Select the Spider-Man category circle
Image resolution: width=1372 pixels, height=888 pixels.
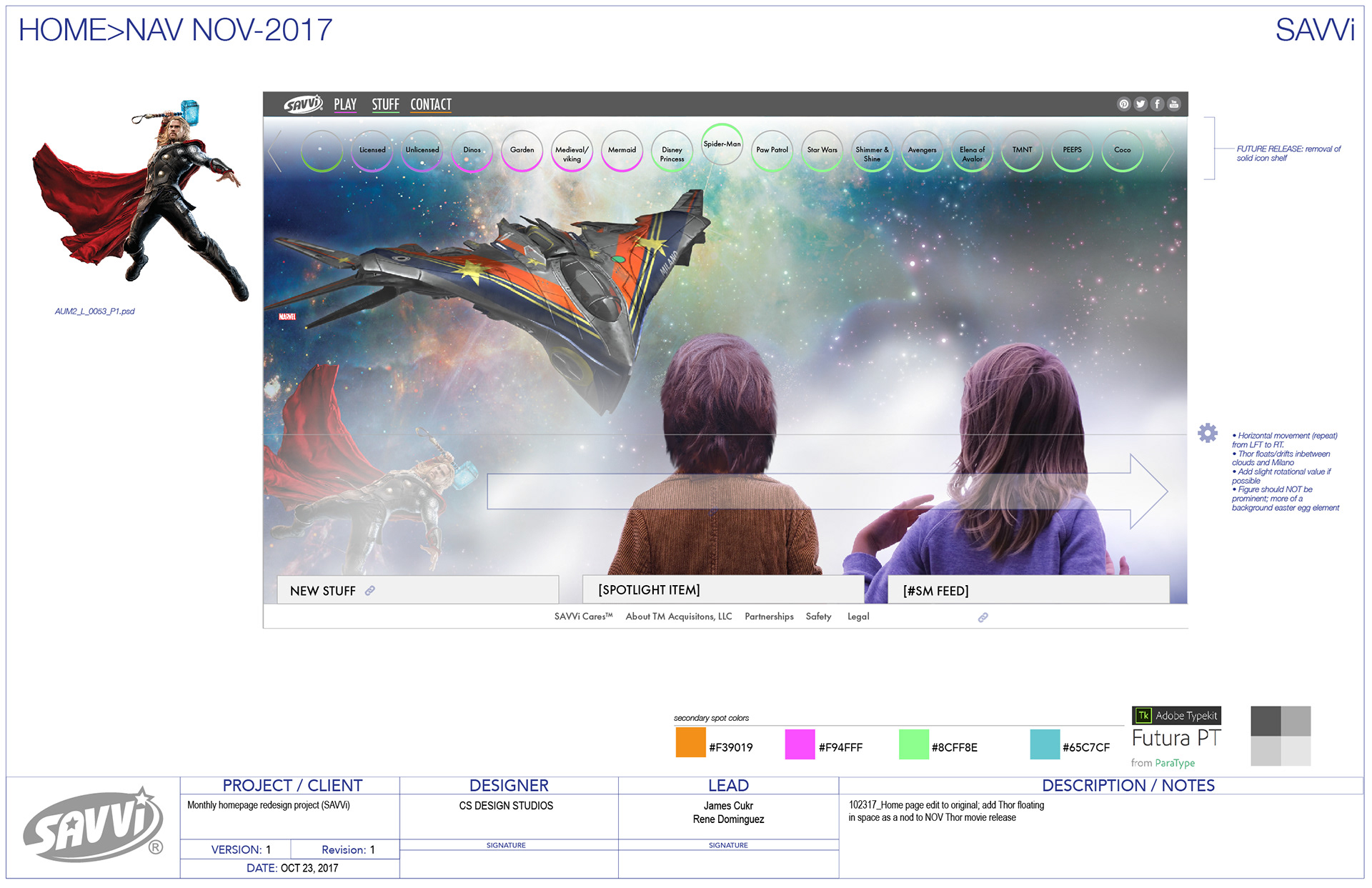(722, 144)
